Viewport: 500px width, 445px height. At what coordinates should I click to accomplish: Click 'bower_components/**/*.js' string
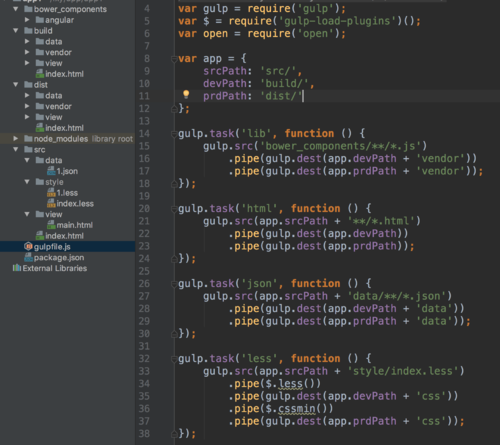pos(340,146)
